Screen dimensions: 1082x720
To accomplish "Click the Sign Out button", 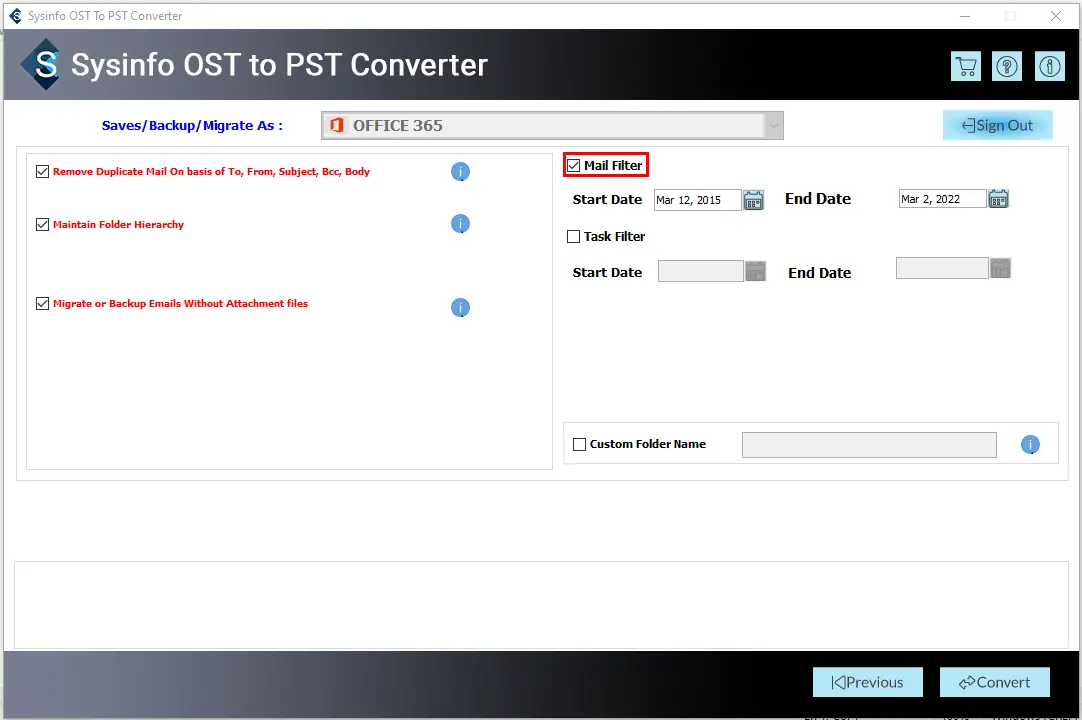I will tap(997, 125).
